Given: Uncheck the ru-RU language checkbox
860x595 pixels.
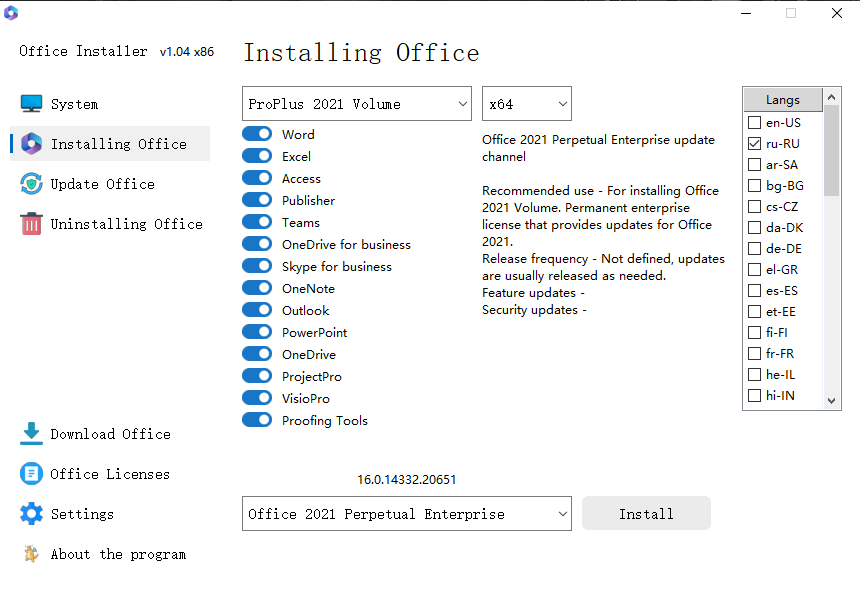Looking at the screenshot, I should [x=754, y=143].
